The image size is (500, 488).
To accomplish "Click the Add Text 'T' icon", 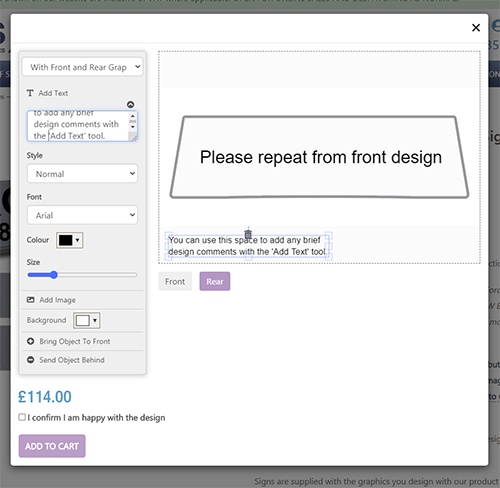I will tap(30, 93).
